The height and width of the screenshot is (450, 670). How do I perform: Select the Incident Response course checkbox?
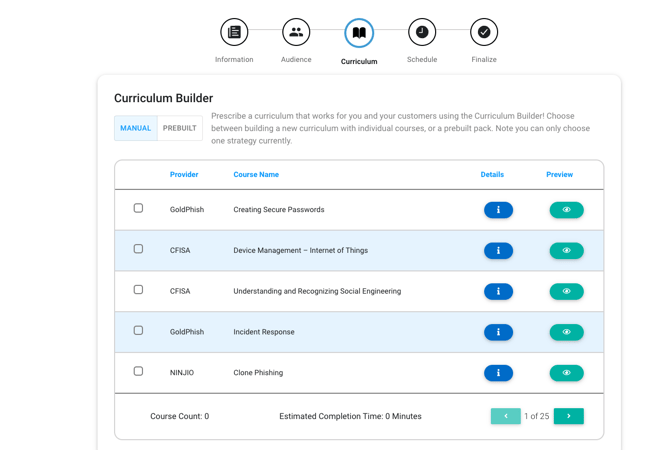click(x=138, y=330)
